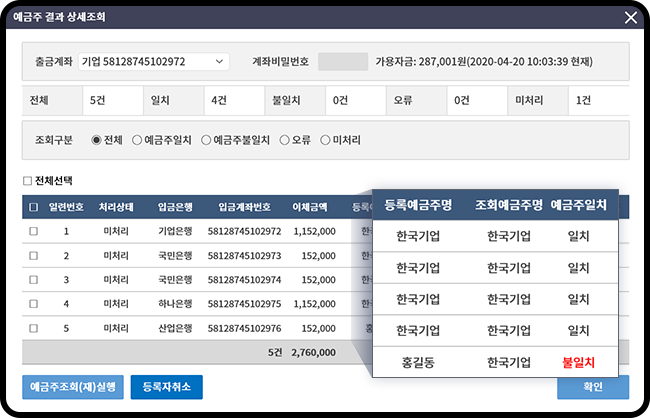
Task: Toggle the table header select-all checkbox
Action: [x=34, y=207]
